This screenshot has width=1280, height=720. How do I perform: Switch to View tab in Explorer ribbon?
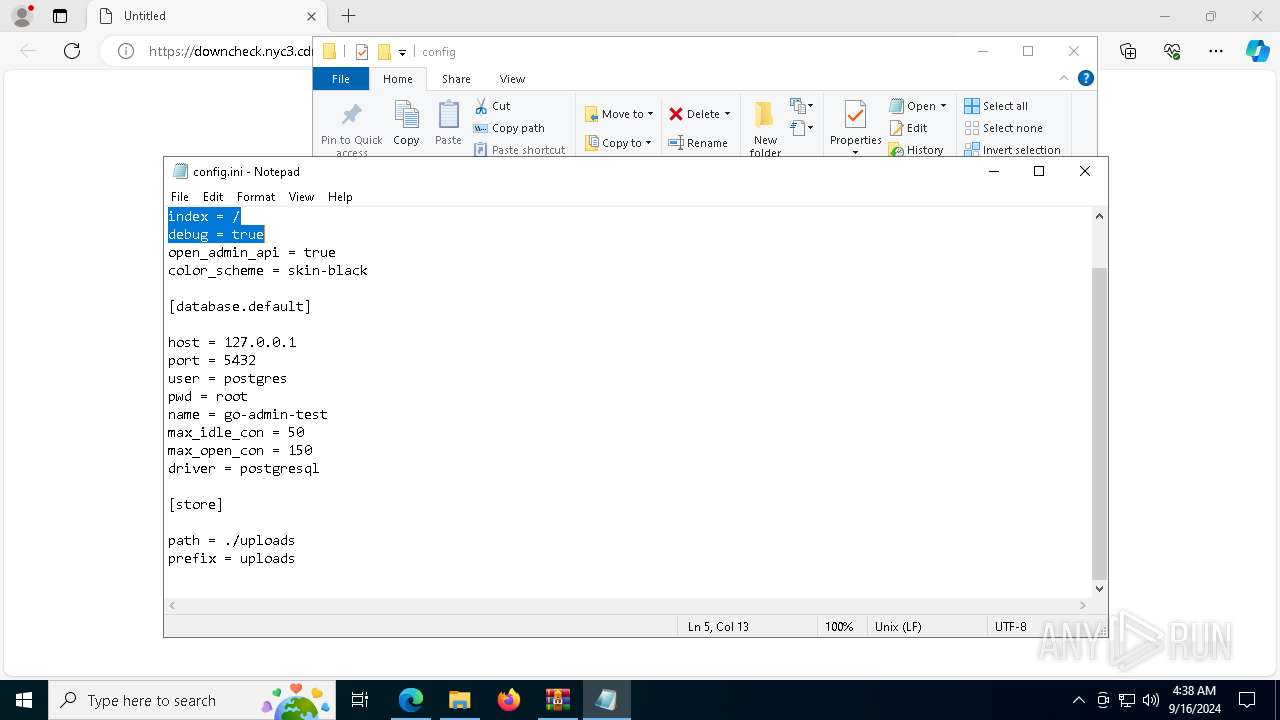[x=512, y=79]
